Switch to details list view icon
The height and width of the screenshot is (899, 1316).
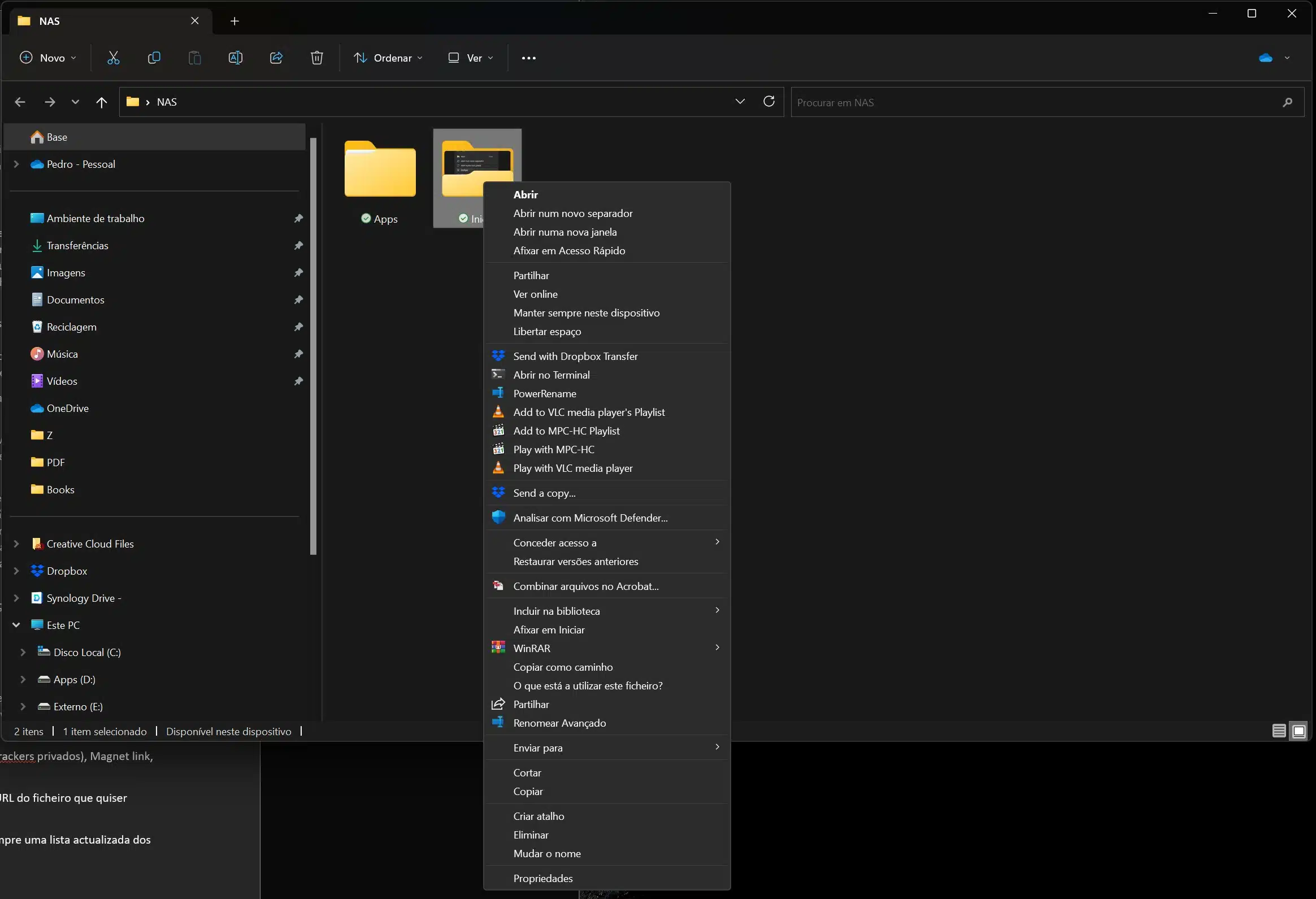pyautogui.click(x=1279, y=731)
